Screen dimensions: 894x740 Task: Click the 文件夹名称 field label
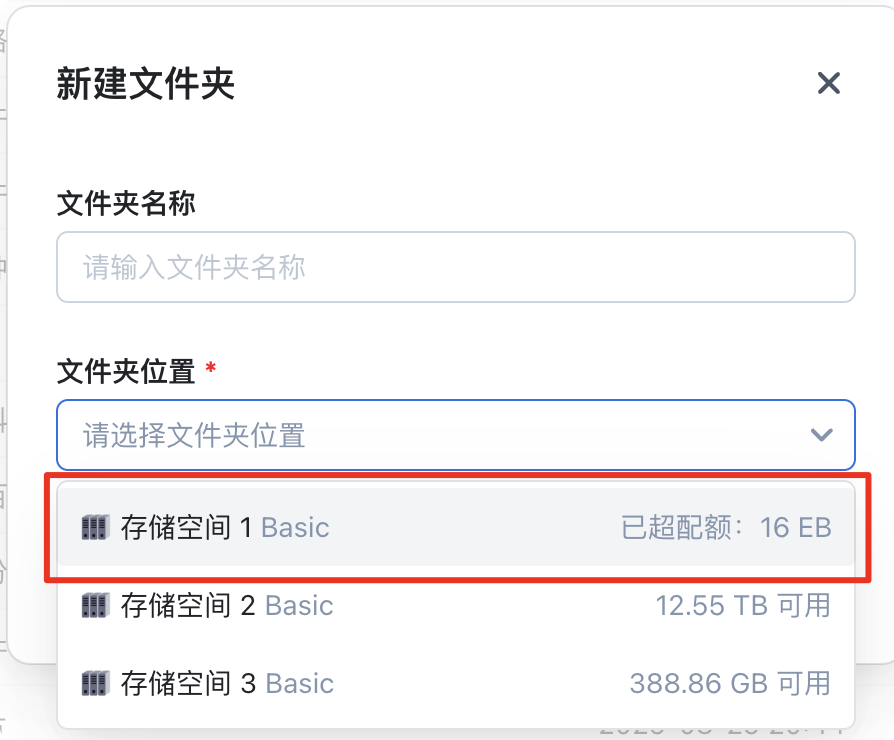126,203
